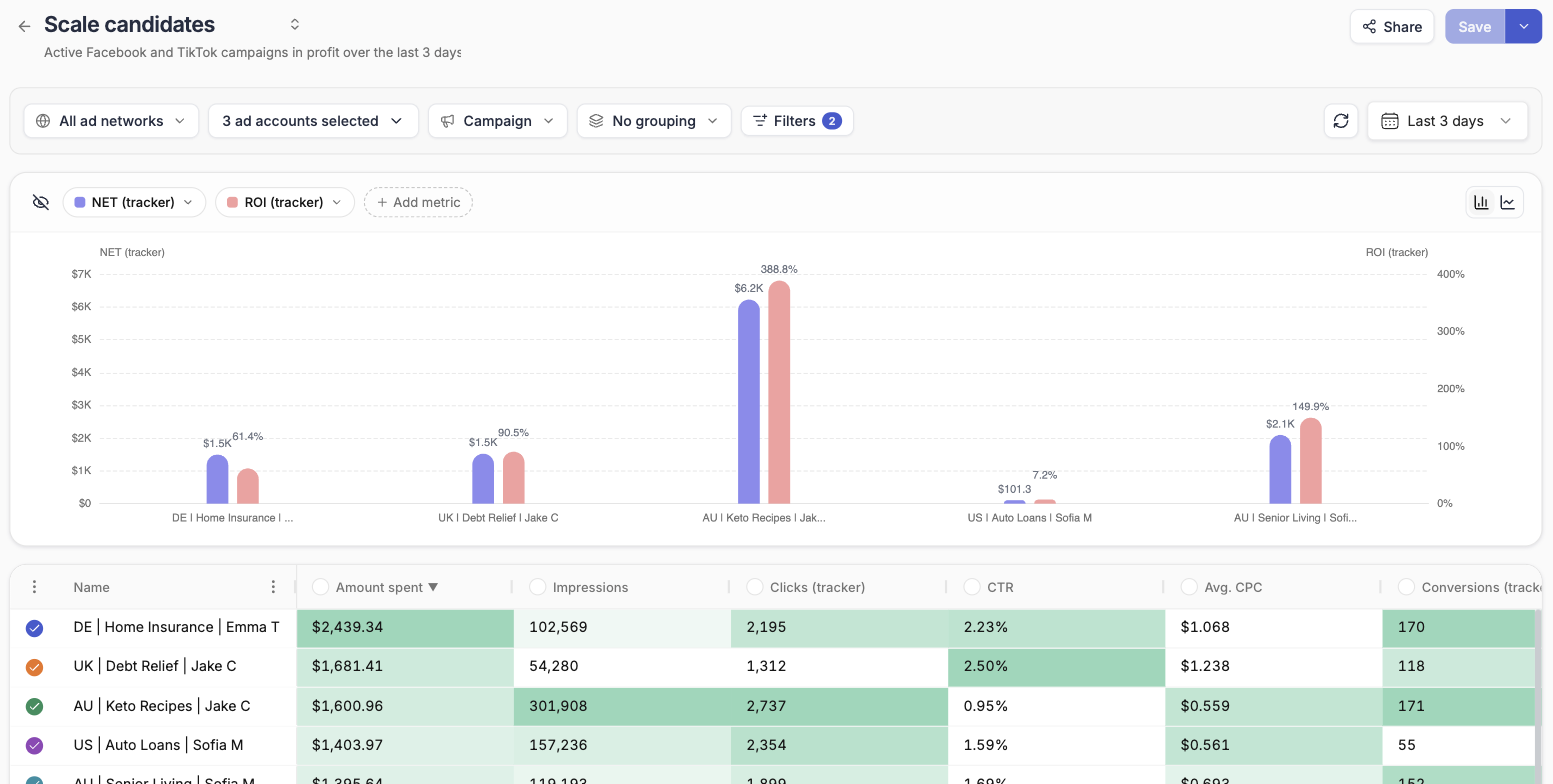Screen dimensions: 1553x784
Task: Uncheck DE | Home Insurance | Emma T row
Action: pyautogui.click(x=34, y=628)
